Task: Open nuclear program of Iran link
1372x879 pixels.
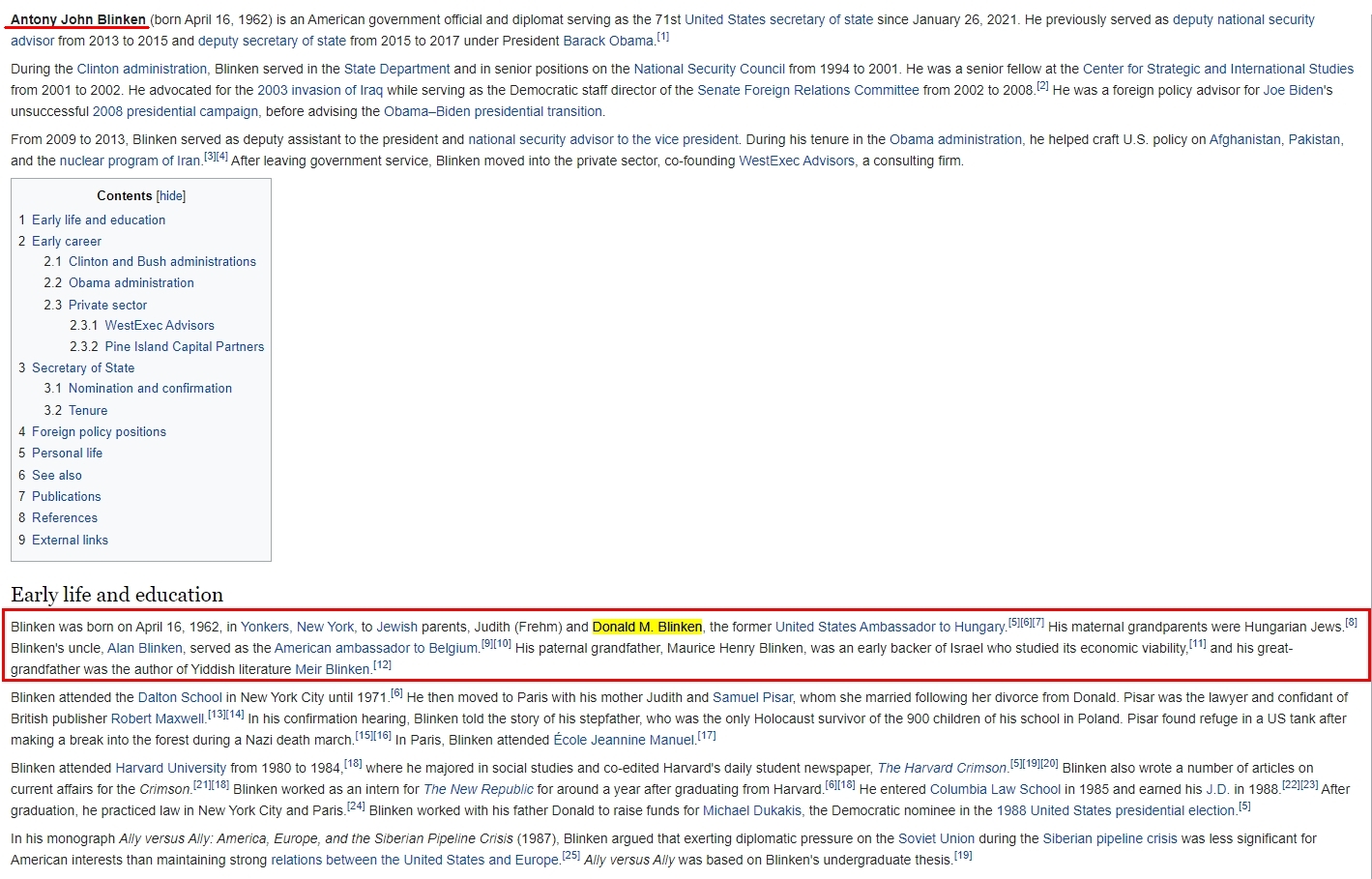Action: pos(131,161)
